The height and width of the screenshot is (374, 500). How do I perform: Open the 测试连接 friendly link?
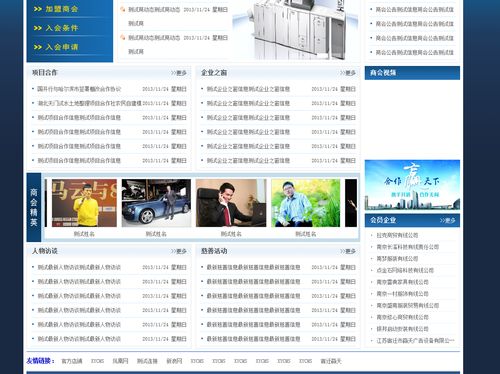click(x=147, y=361)
